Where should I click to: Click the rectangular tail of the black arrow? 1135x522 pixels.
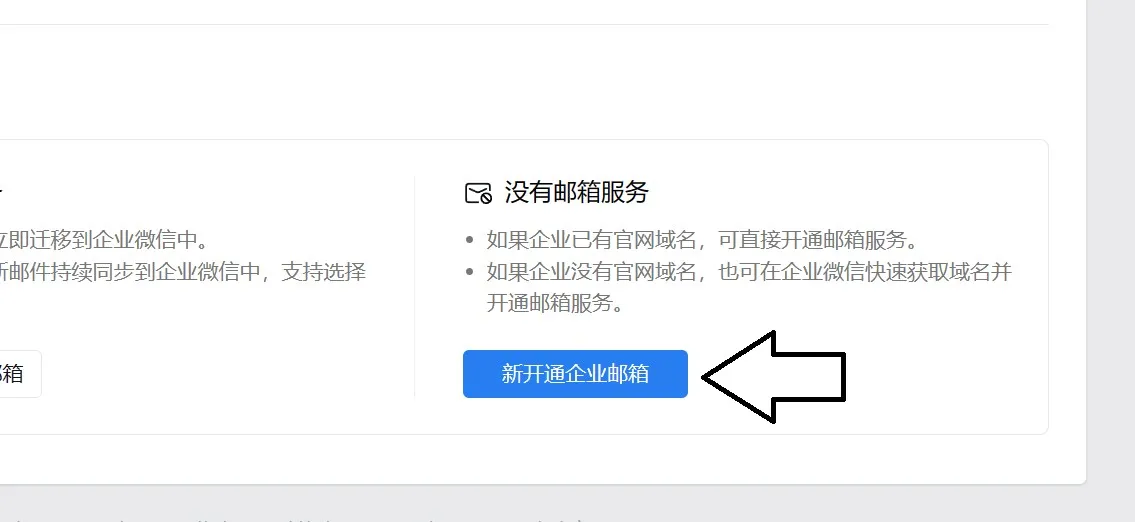[x=809, y=376]
